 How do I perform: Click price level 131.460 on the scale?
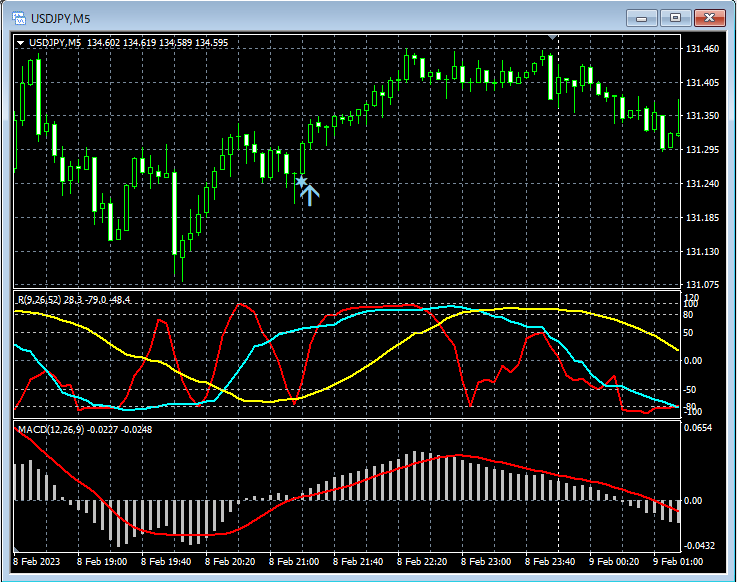[702, 48]
